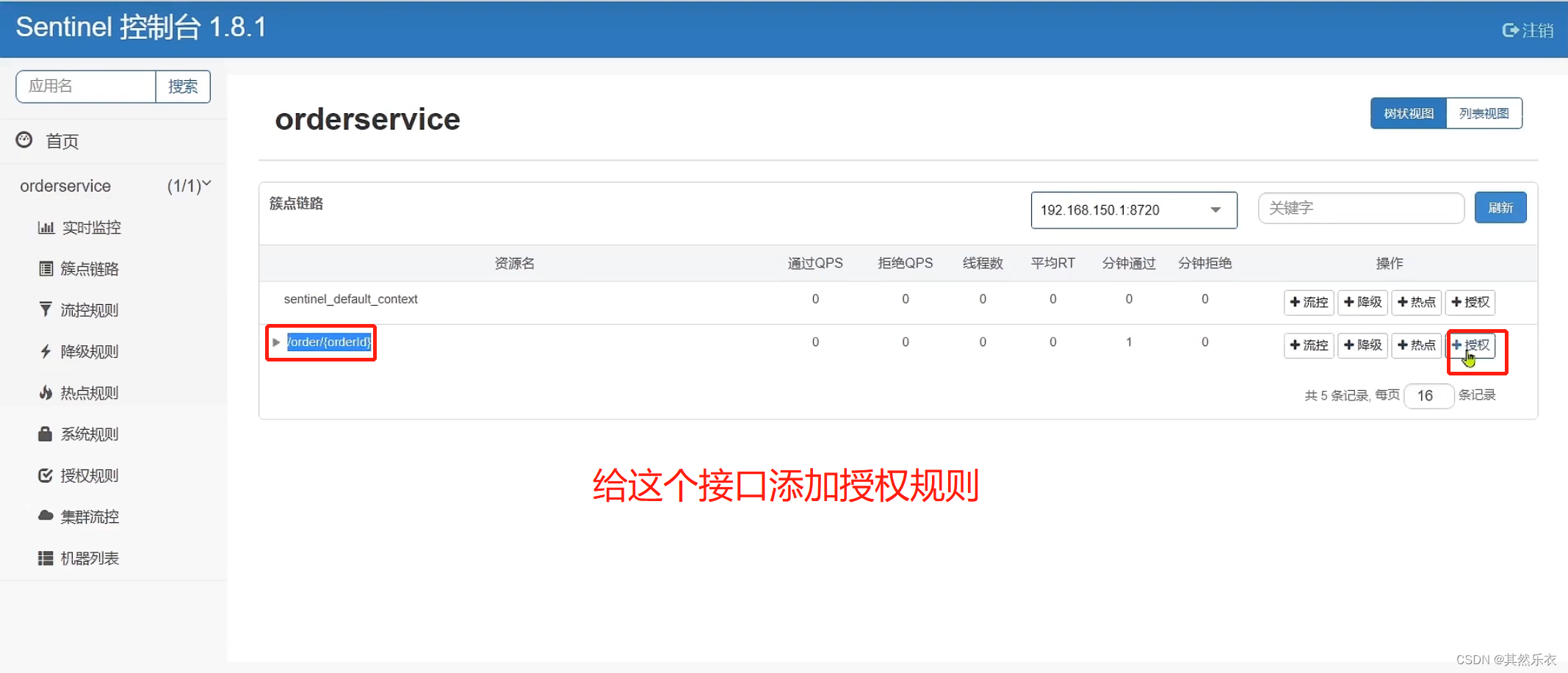
Task: Collapse the orderservice (1/1) sidebar entry
Action: click(208, 184)
